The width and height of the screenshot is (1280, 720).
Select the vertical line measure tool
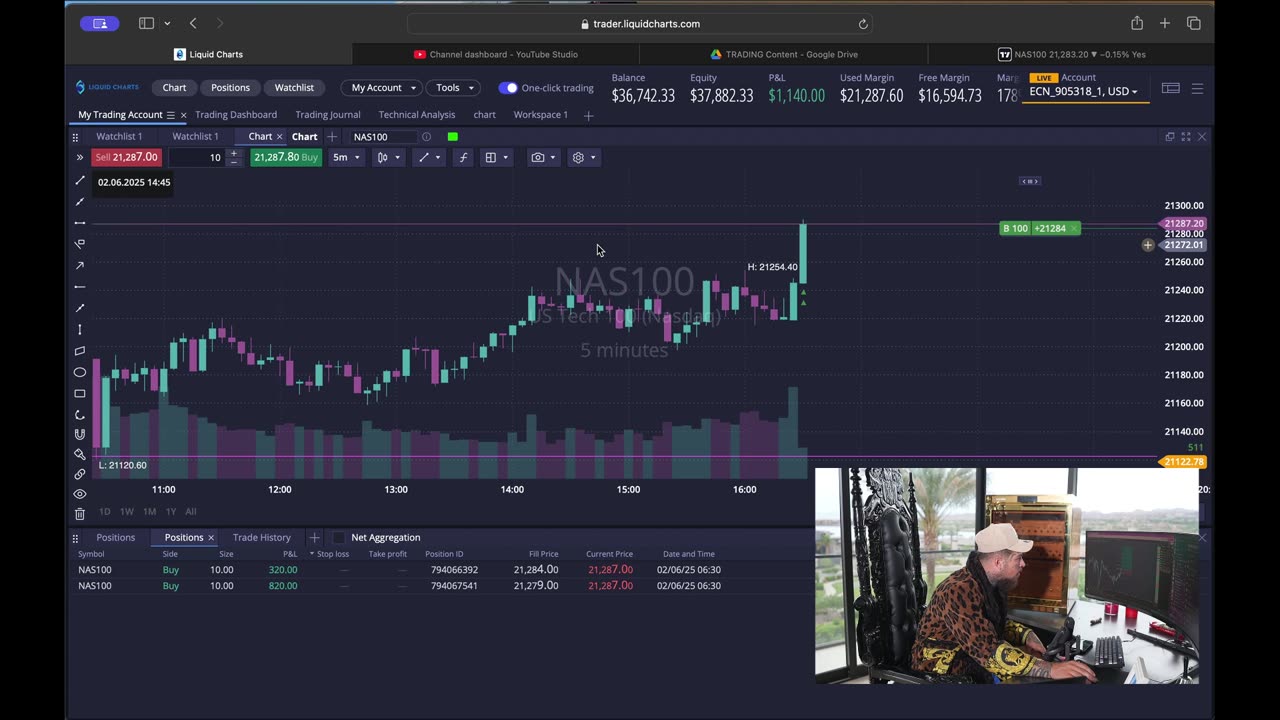[80, 329]
